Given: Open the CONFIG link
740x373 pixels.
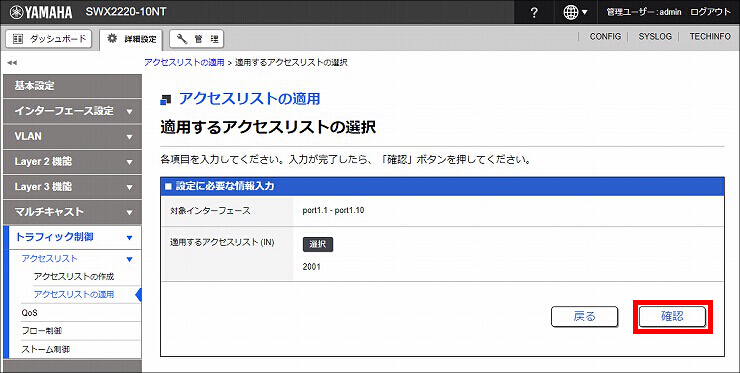Looking at the screenshot, I should pyautogui.click(x=605, y=36).
